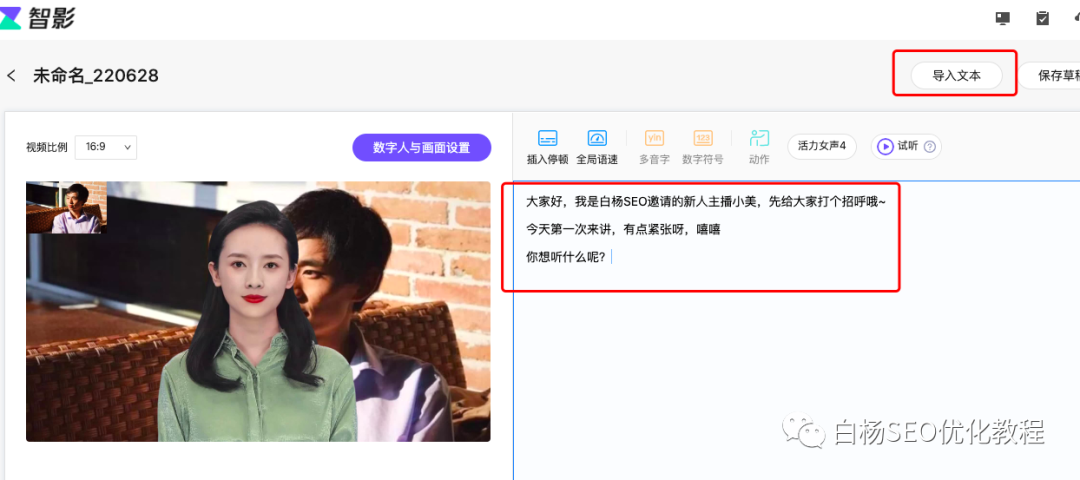Open the 活力女声4 voice selector
1080x480 pixels.
822,146
